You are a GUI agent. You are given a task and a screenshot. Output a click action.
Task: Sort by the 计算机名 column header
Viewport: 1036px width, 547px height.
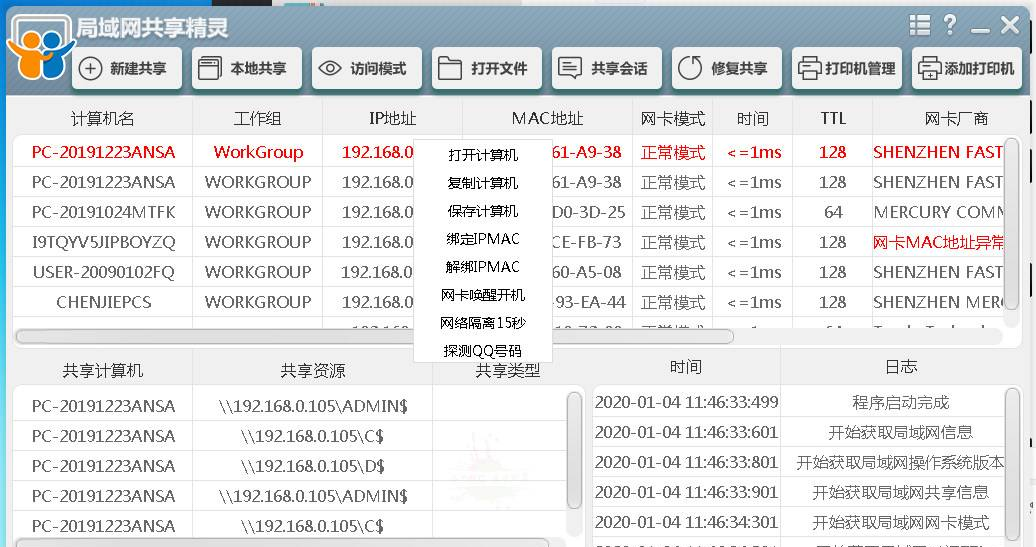(x=102, y=118)
